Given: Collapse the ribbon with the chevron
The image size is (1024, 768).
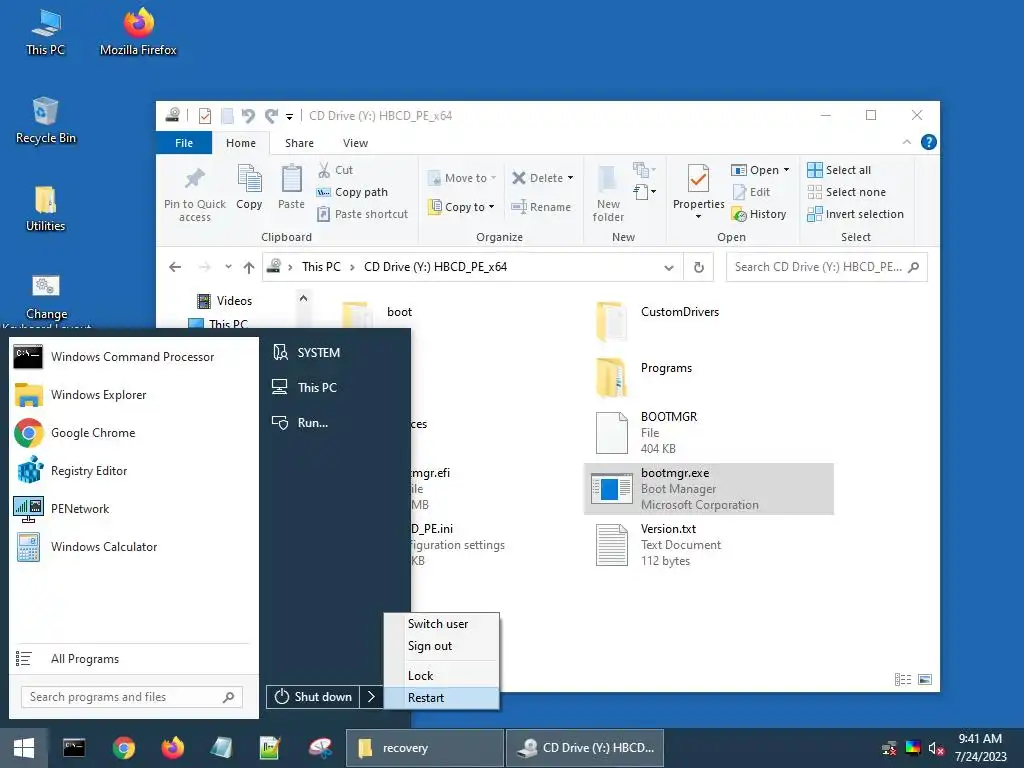Looking at the screenshot, I should point(906,142).
